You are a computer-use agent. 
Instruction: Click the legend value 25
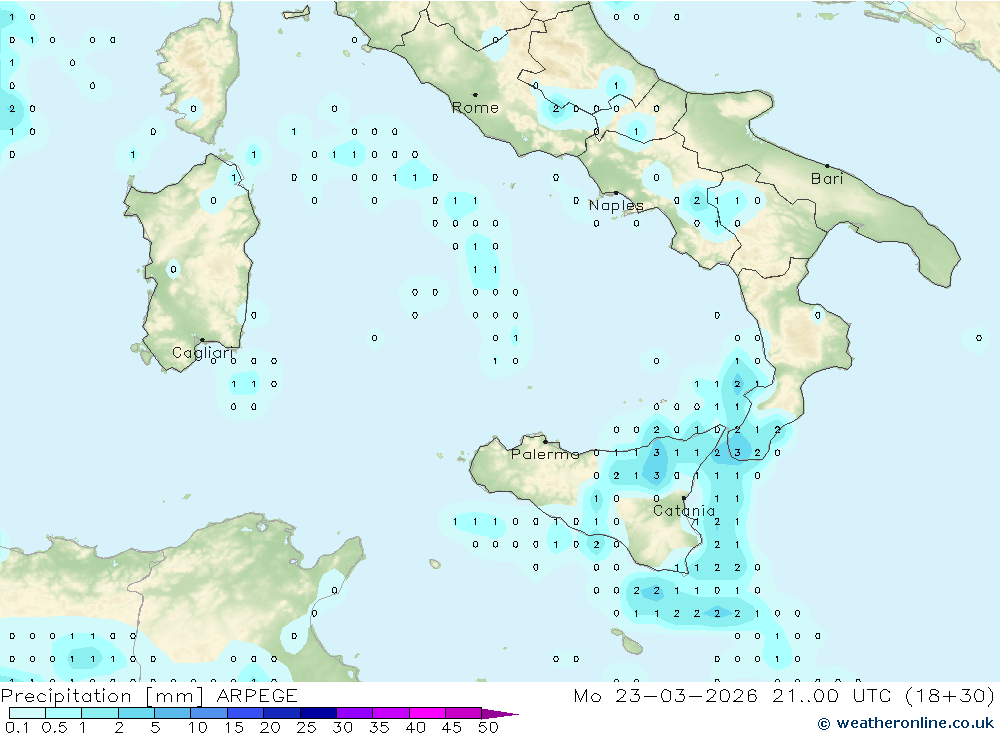pyautogui.click(x=306, y=727)
